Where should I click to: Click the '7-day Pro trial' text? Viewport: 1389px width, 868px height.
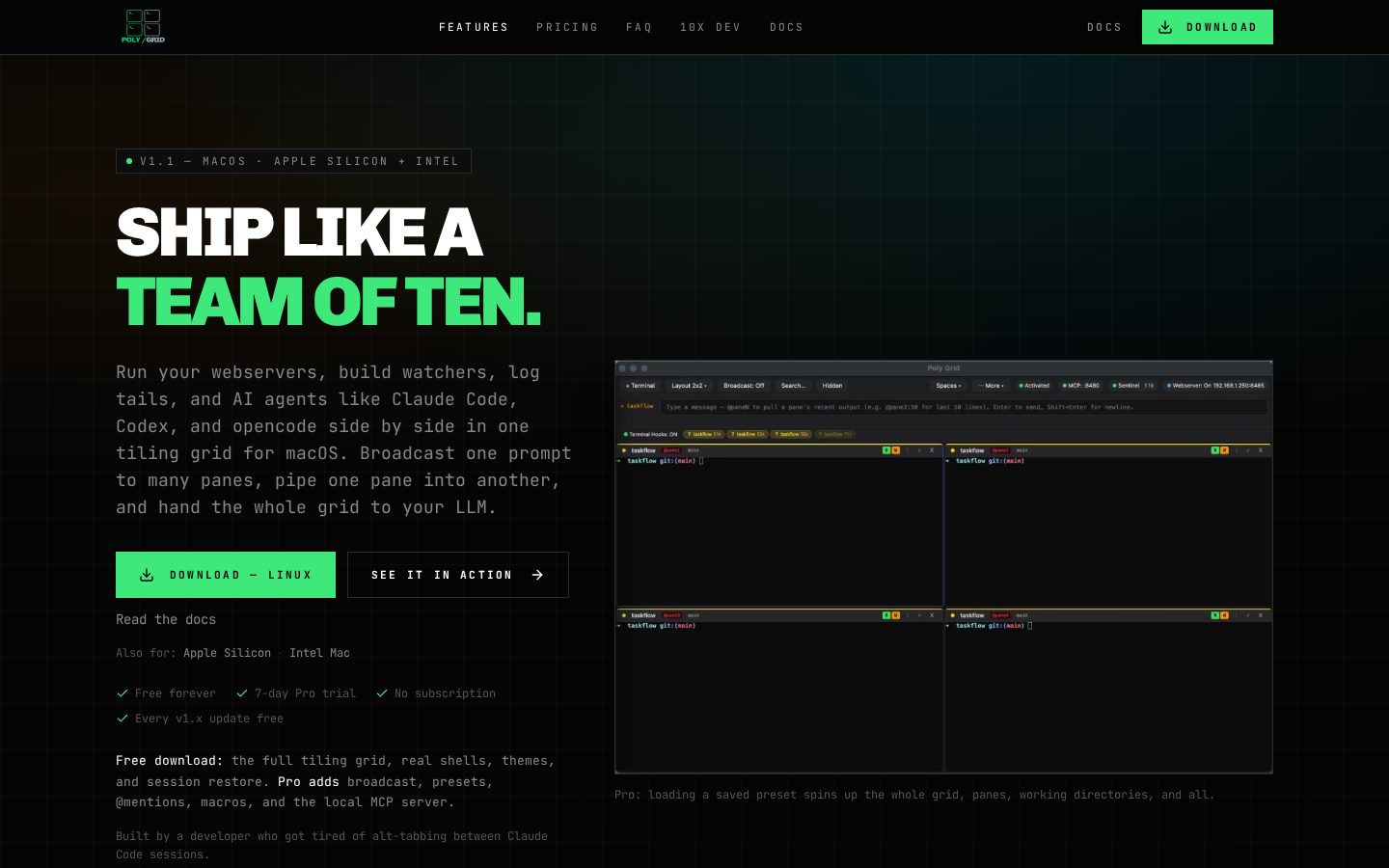coord(305,693)
